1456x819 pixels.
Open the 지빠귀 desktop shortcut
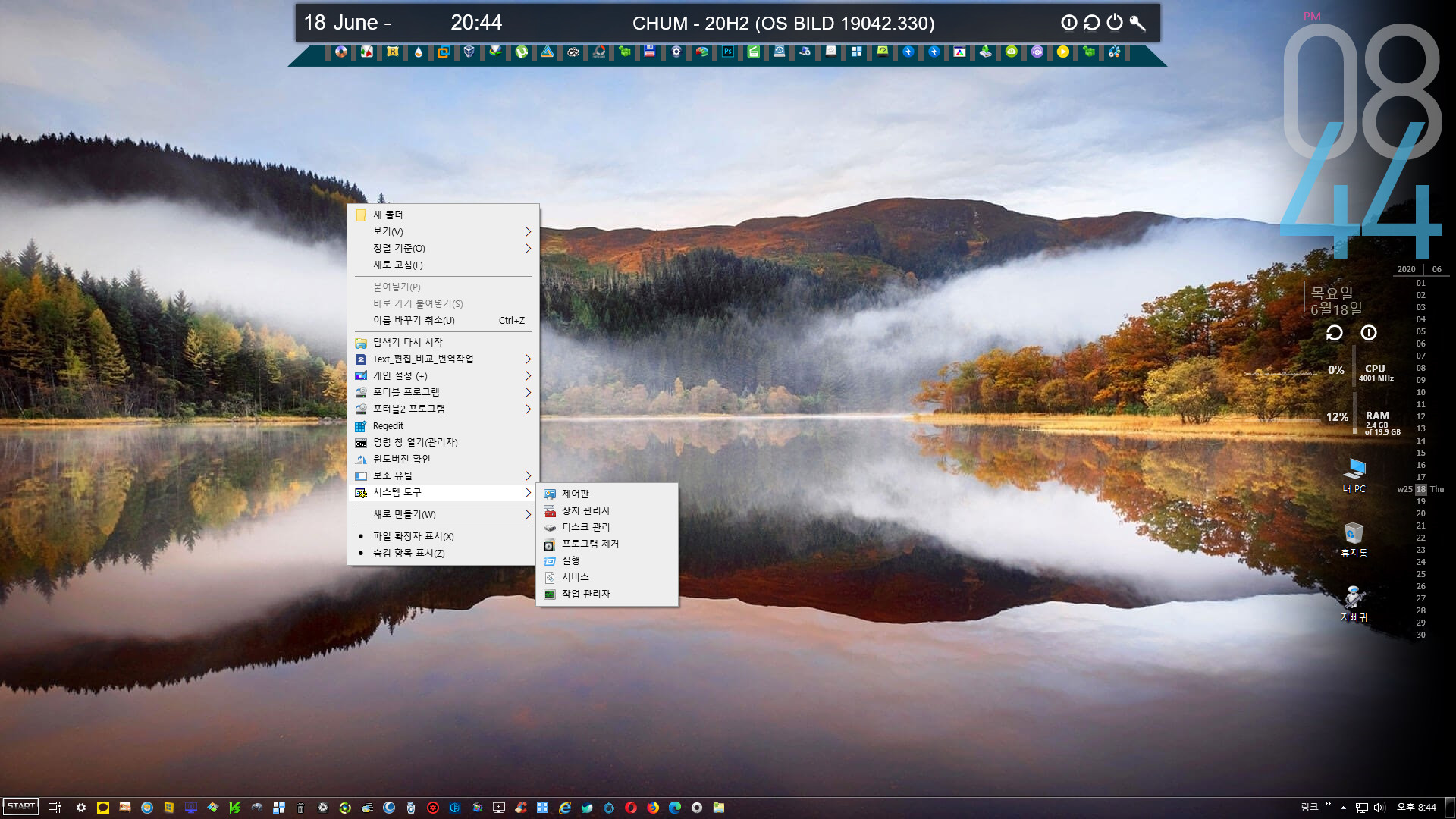point(1354,604)
